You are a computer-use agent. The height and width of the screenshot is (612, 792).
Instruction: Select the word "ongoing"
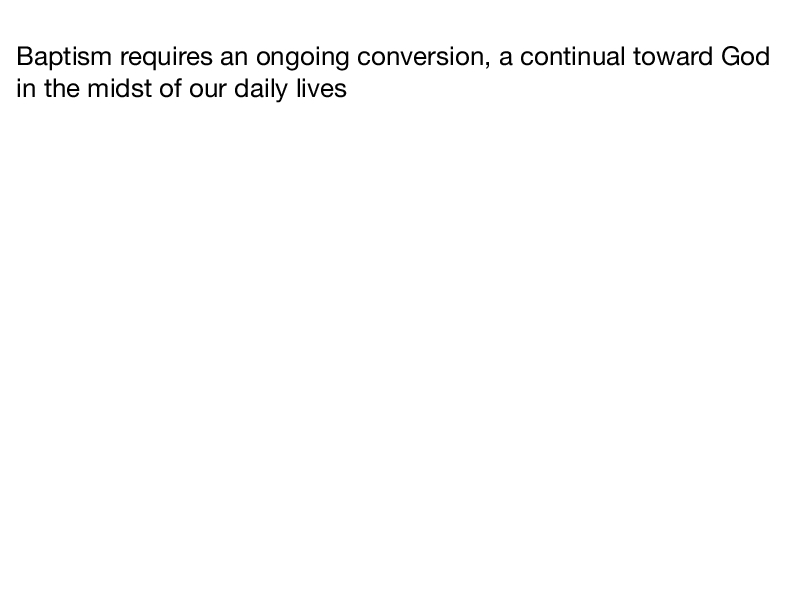[302, 60]
